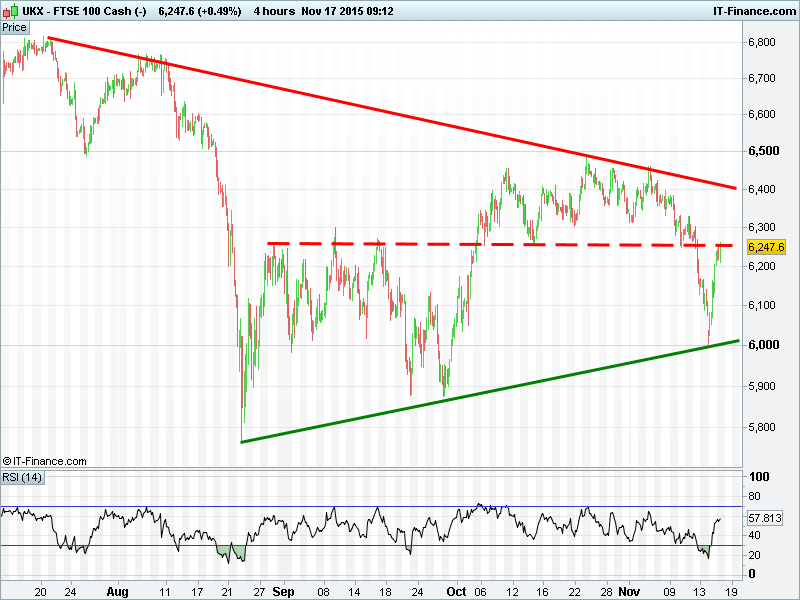Click the RSI (14) indicator label

22,478
